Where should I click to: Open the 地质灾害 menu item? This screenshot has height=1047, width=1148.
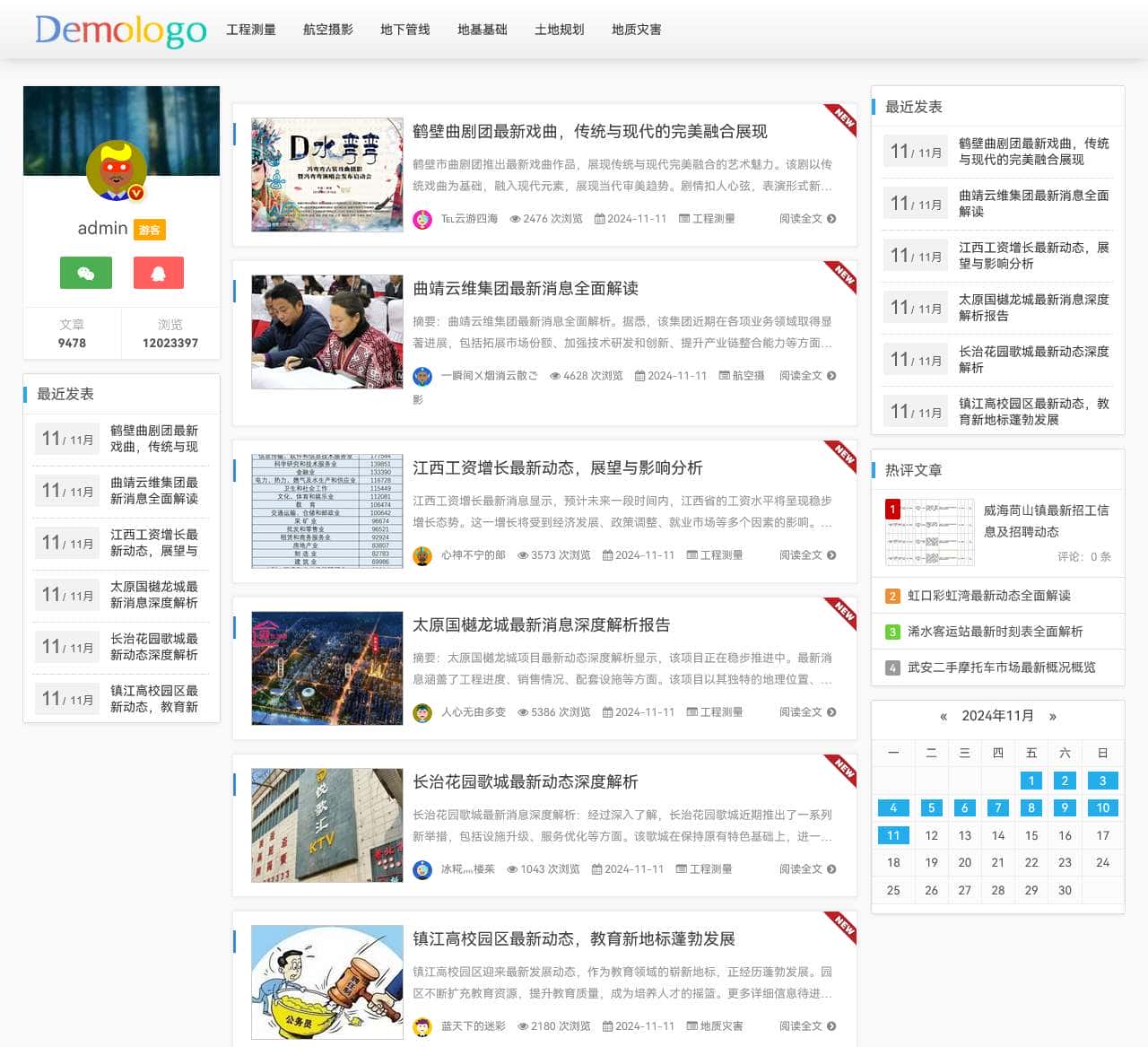tap(637, 30)
